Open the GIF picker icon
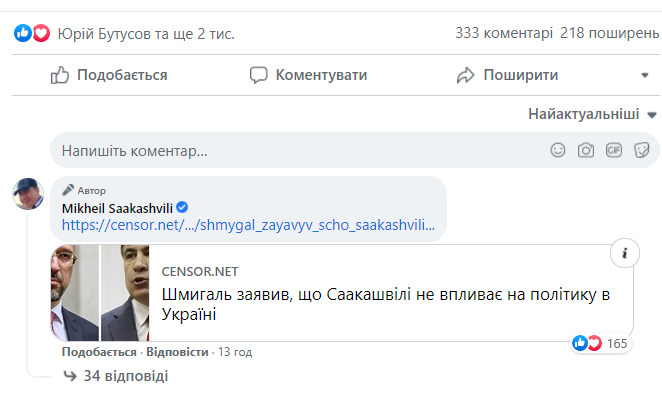 [x=613, y=150]
